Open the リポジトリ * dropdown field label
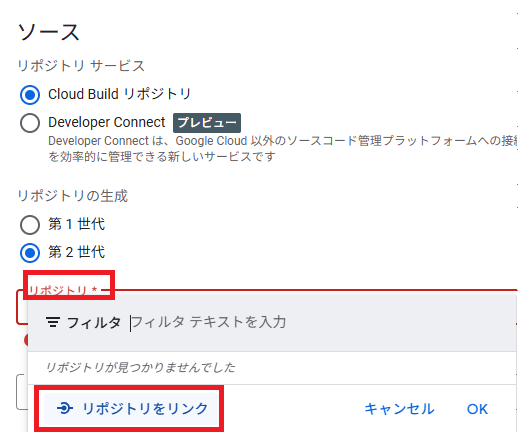The width and height of the screenshot is (518, 432). click(x=63, y=290)
